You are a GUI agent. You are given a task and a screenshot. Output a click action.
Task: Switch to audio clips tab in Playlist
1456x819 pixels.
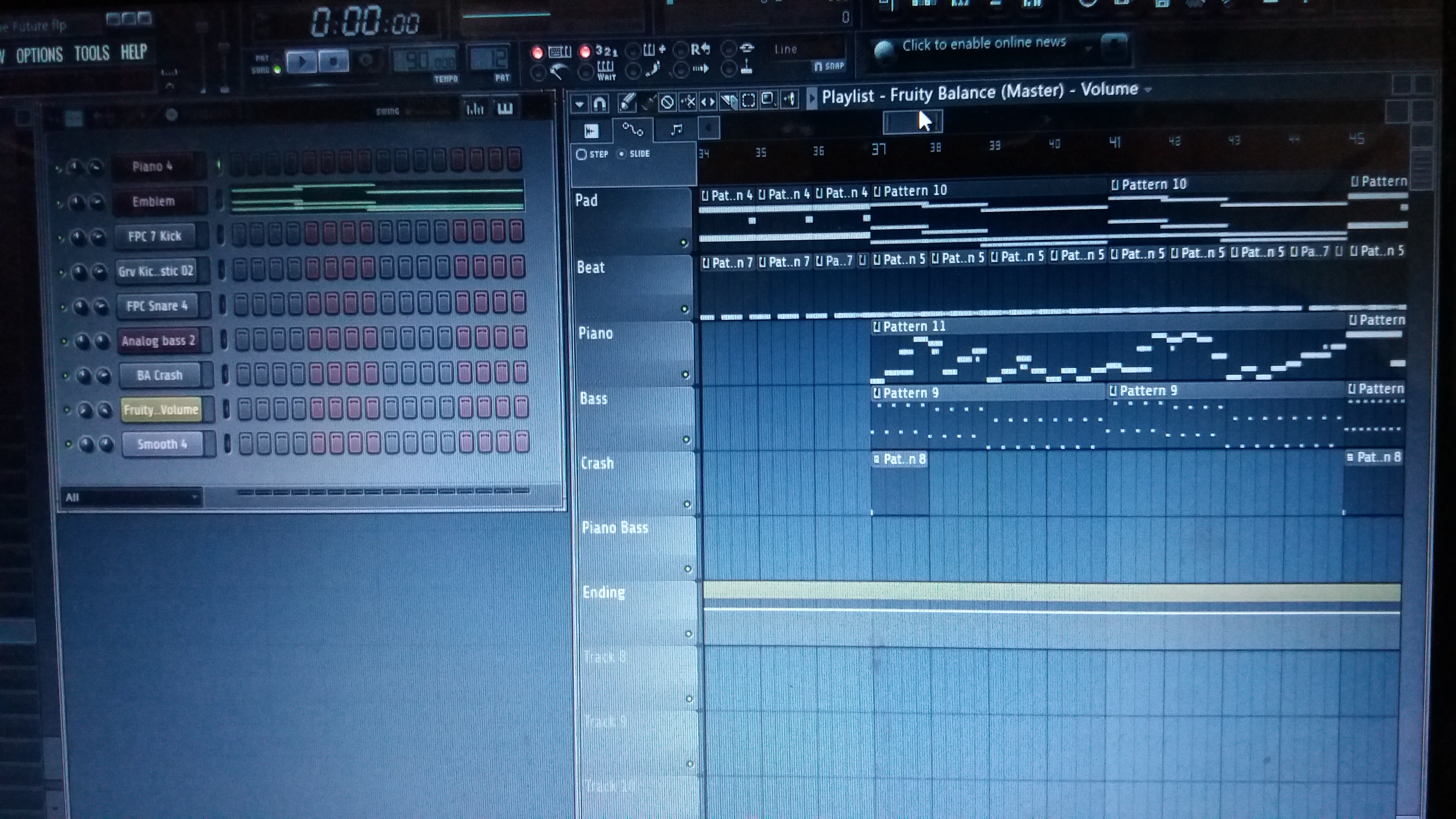[591, 131]
